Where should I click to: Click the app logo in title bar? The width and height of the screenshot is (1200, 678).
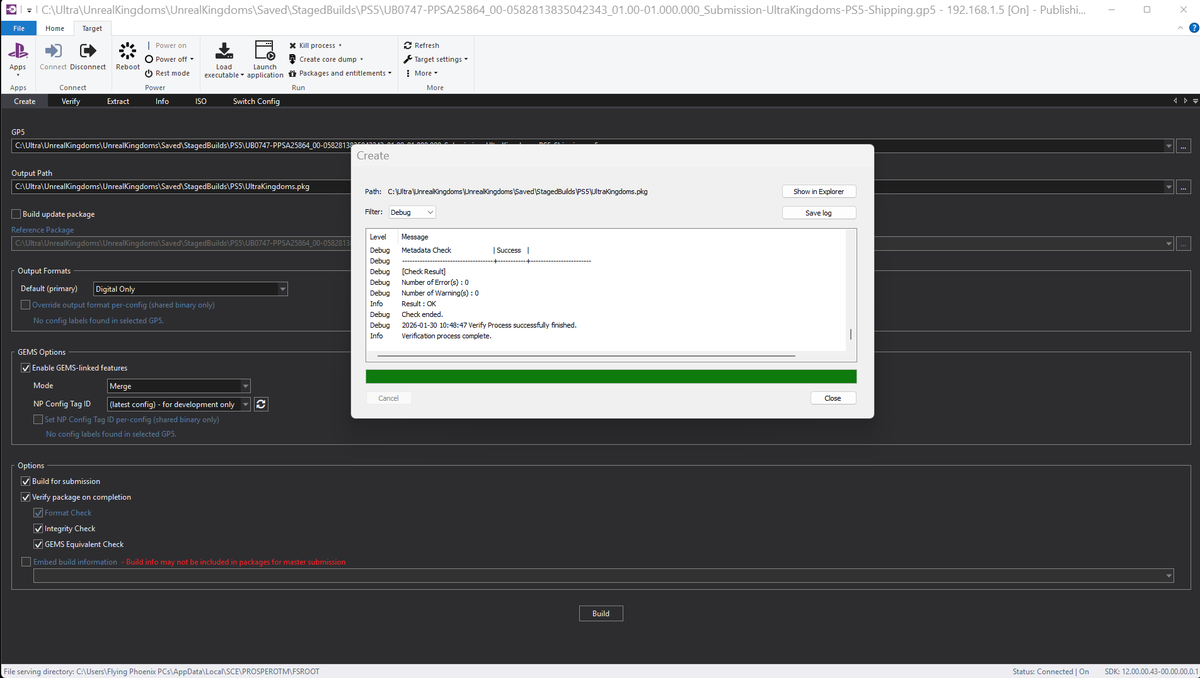click(9, 10)
